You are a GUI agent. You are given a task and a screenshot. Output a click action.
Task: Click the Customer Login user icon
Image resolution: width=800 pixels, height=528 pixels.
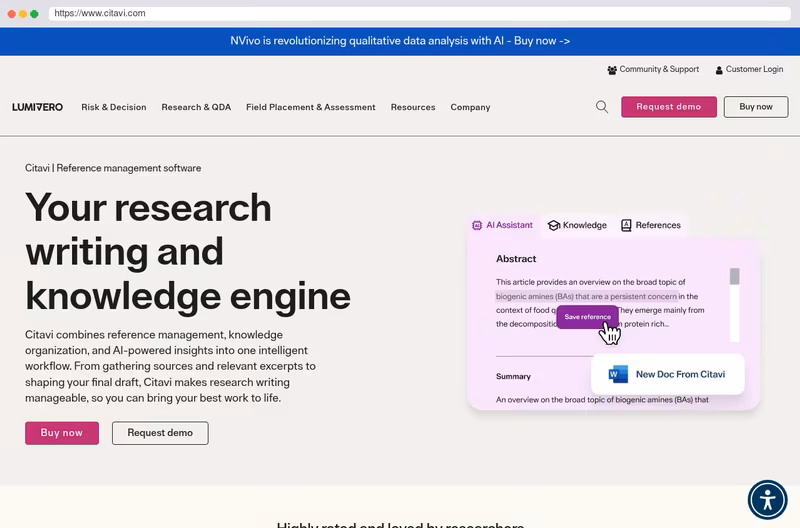tap(719, 70)
